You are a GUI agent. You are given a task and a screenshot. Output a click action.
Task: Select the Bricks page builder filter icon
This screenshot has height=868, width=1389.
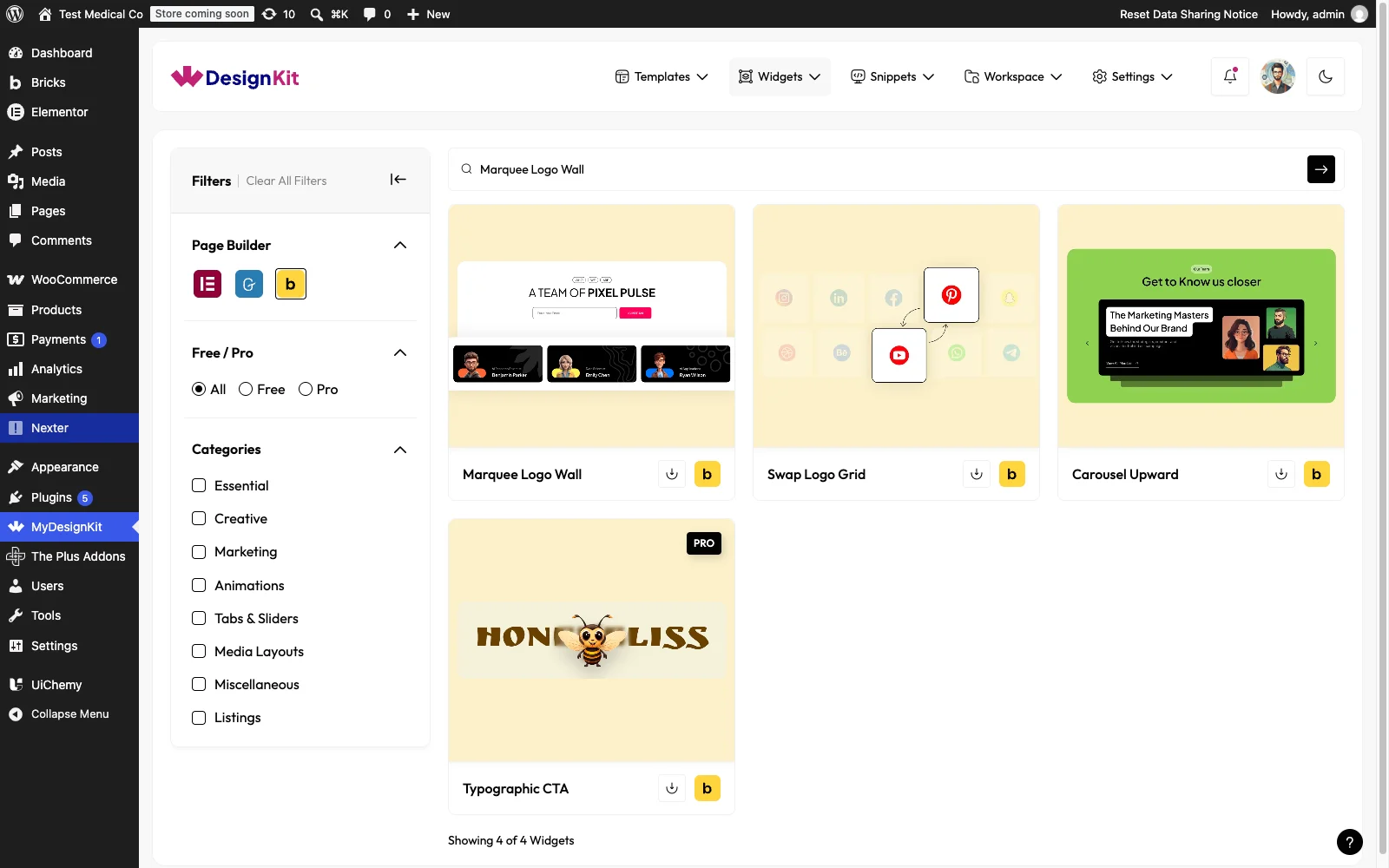tap(291, 284)
